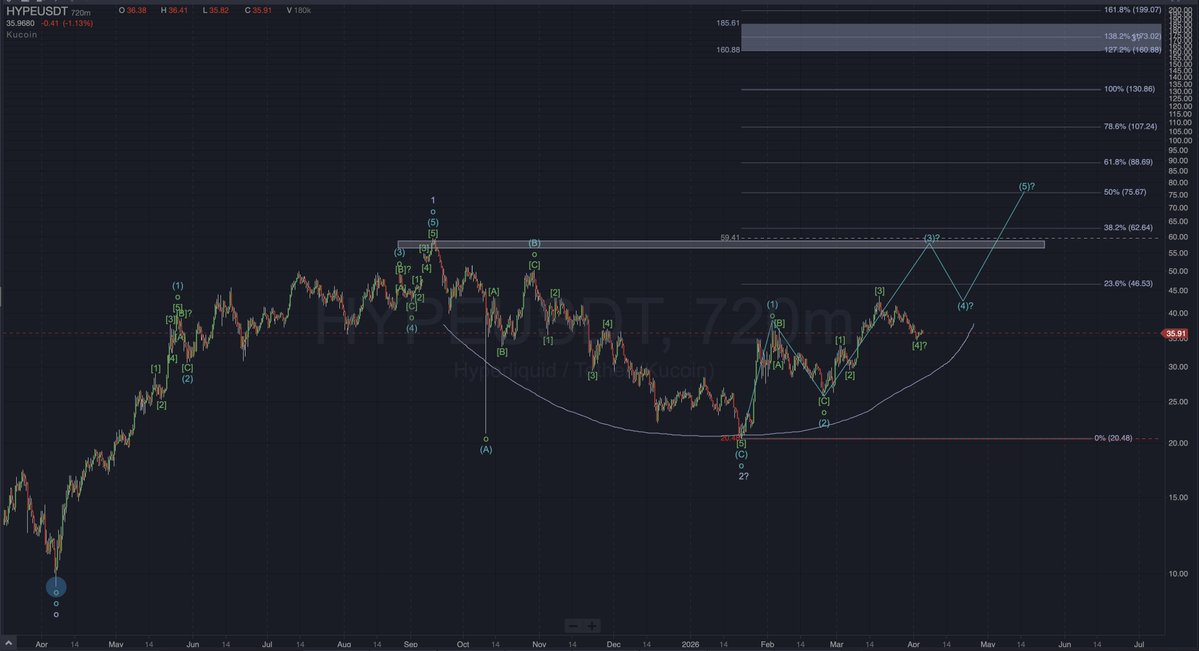Click the Open value 36.38
Image resolution: width=1199 pixels, height=651 pixels.
point(136,11)
